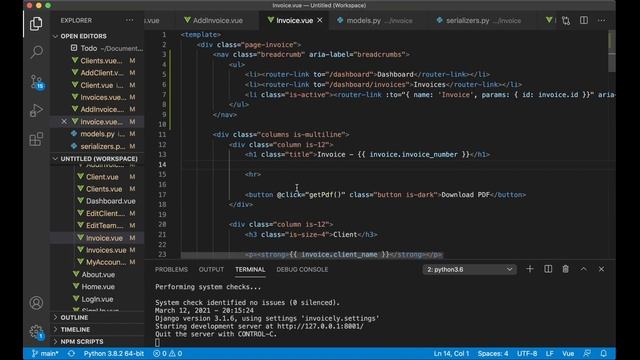This screenshot has height=360, width=640.
Task: Open the Output panel tab
Action: tap(211, 269)
